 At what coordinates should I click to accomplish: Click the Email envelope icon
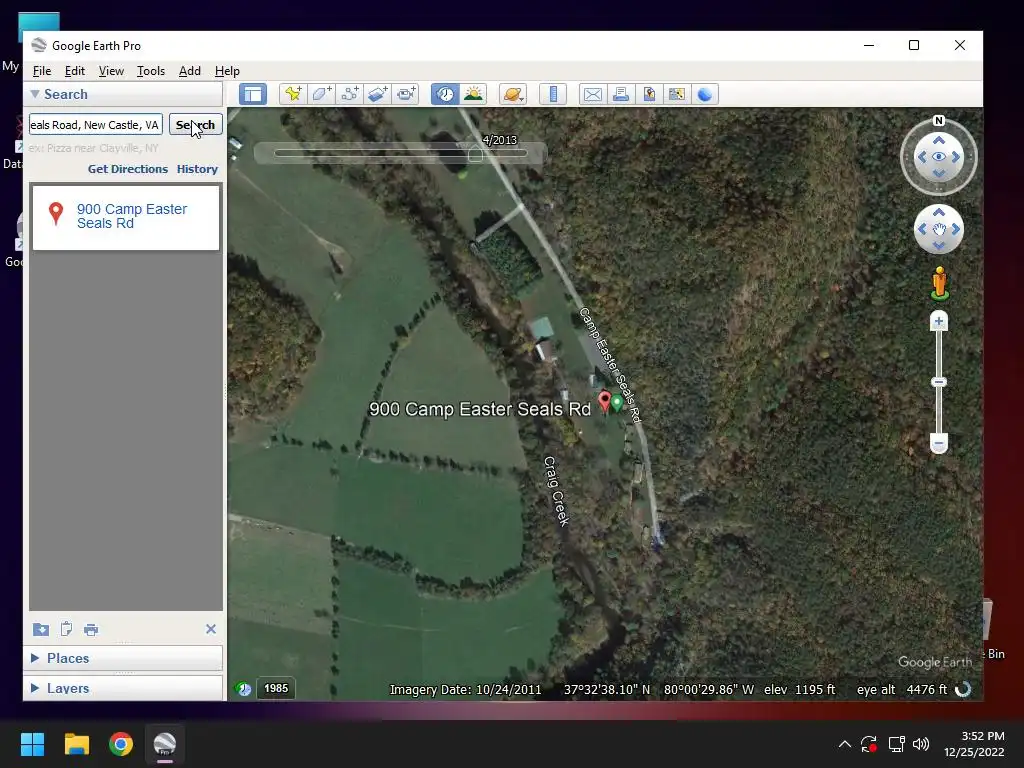coord(593,94)
